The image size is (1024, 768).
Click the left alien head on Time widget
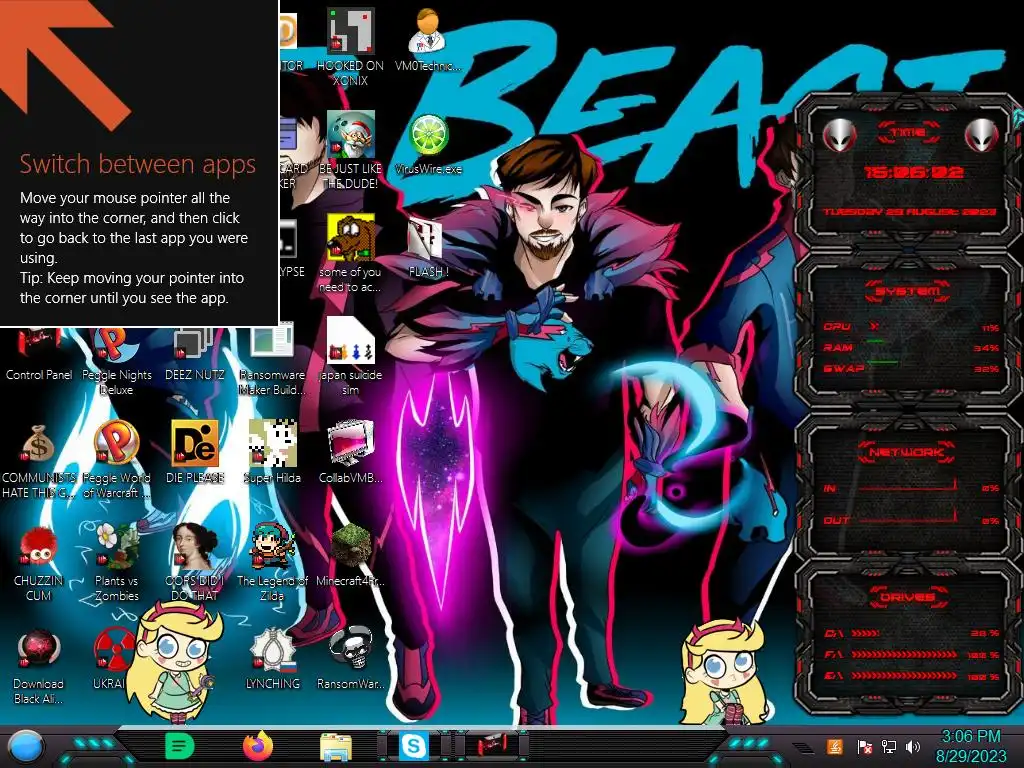[x=839, y=136]
